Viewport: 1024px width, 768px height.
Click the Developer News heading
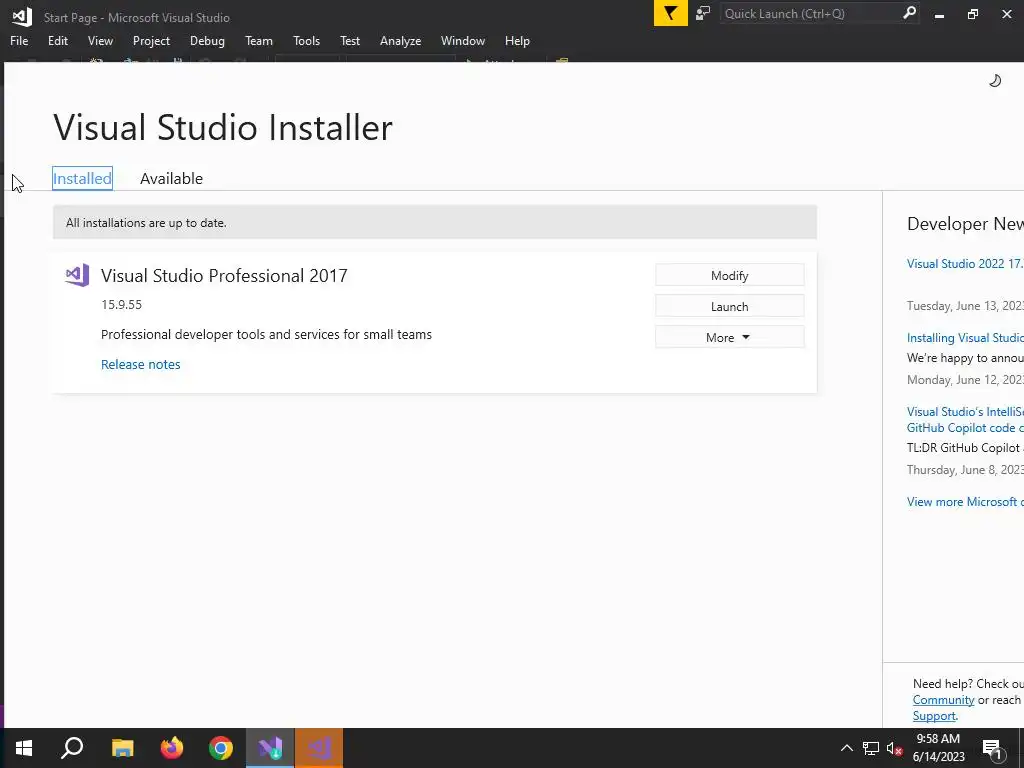pyautogui.click(x=965, y=224)
